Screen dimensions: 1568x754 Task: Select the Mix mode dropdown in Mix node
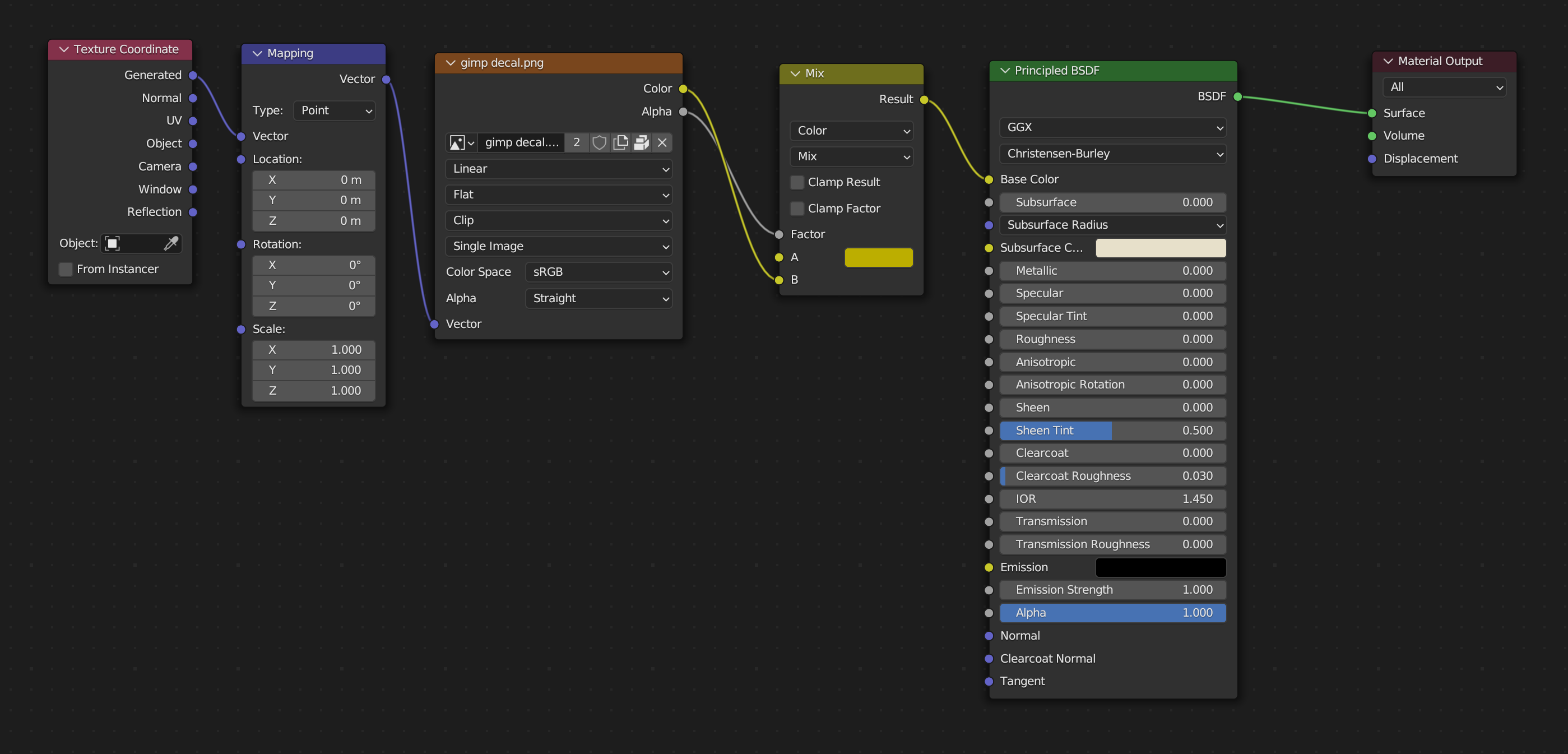[x=851, y=155]
